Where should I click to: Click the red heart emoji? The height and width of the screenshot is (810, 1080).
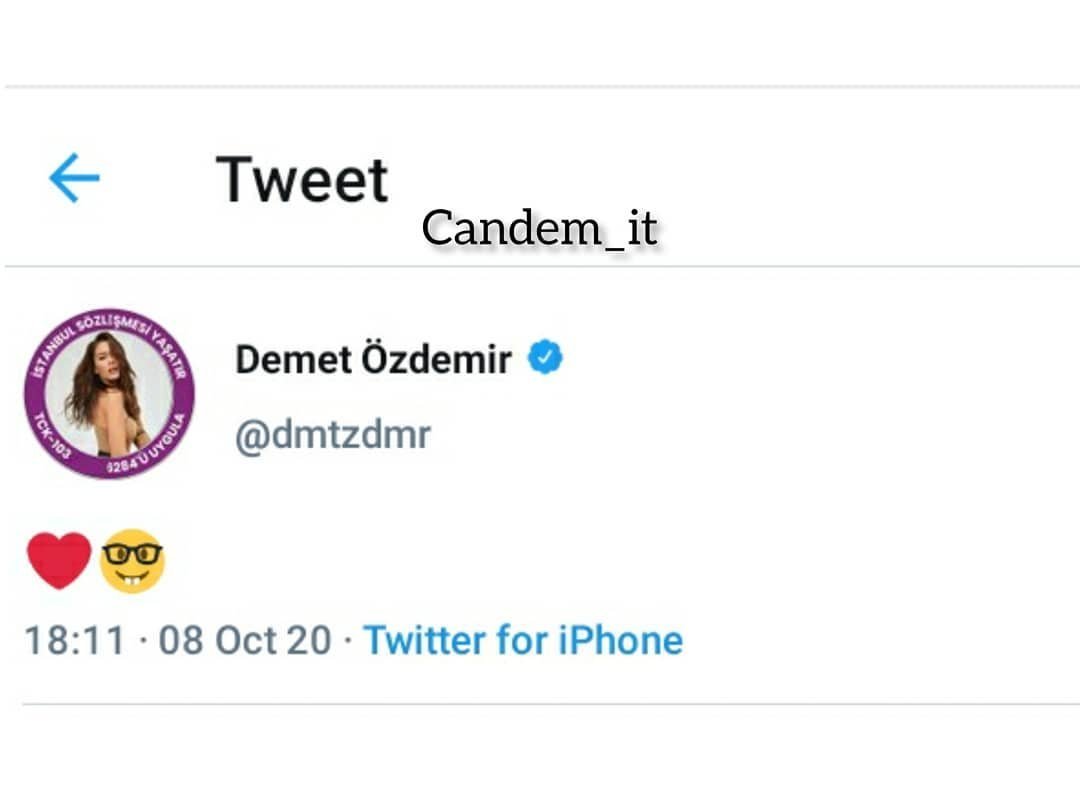click(59, 560)
